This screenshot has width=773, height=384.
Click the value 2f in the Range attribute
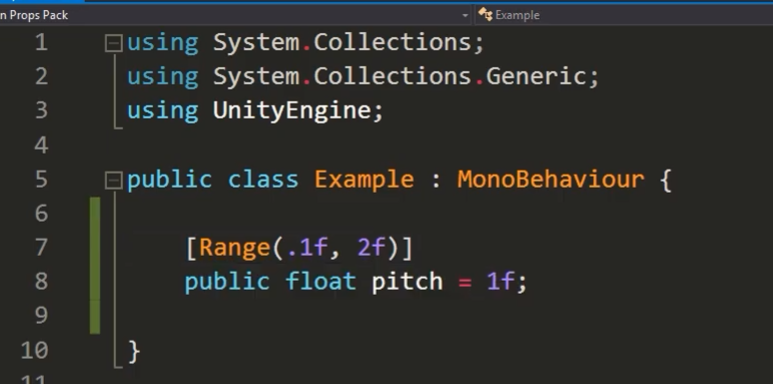[371, 247]
